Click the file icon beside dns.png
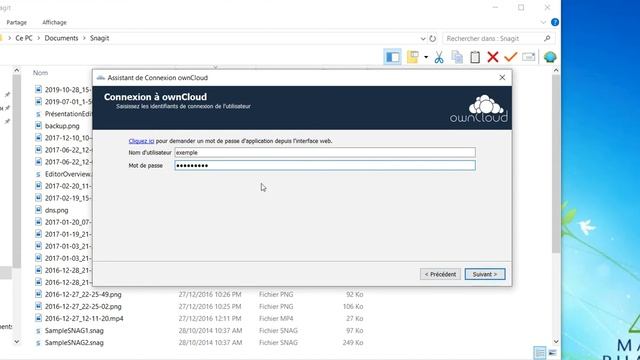The height and width of the screenshot is (360, 640). pyautogui.click(x=38, y=210)
